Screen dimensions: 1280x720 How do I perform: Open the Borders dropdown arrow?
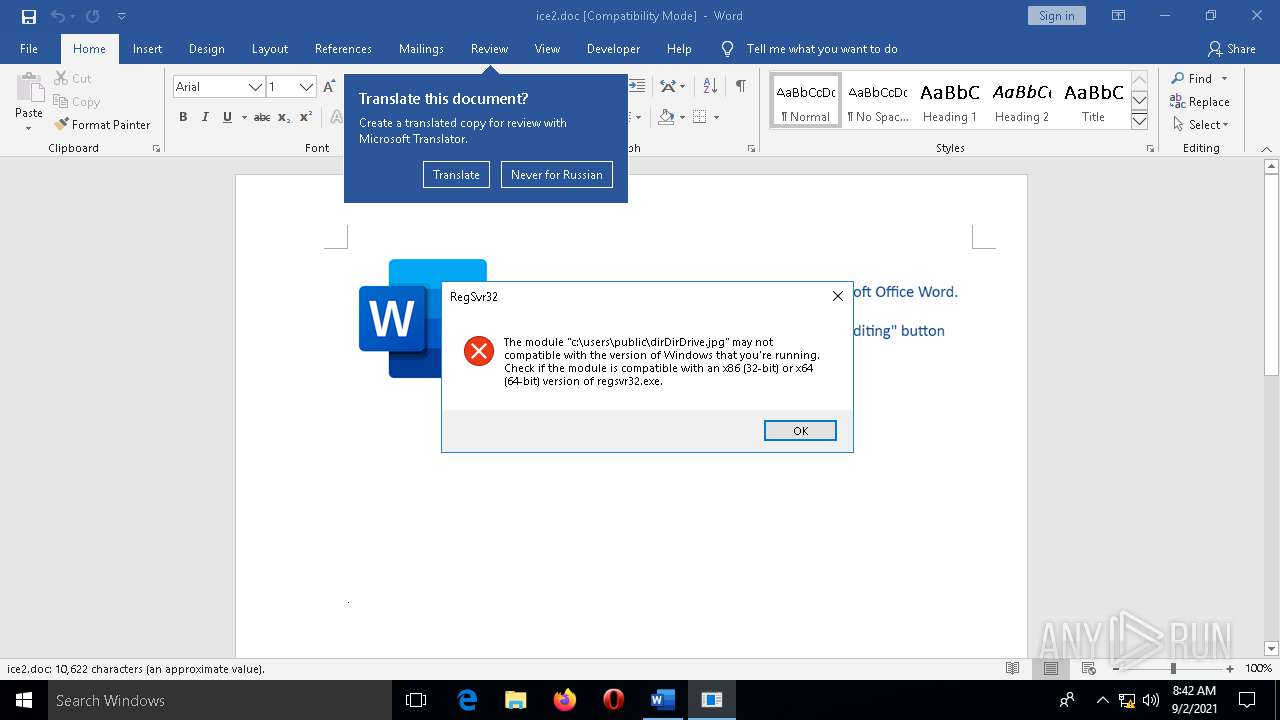(x=716, y=117)
